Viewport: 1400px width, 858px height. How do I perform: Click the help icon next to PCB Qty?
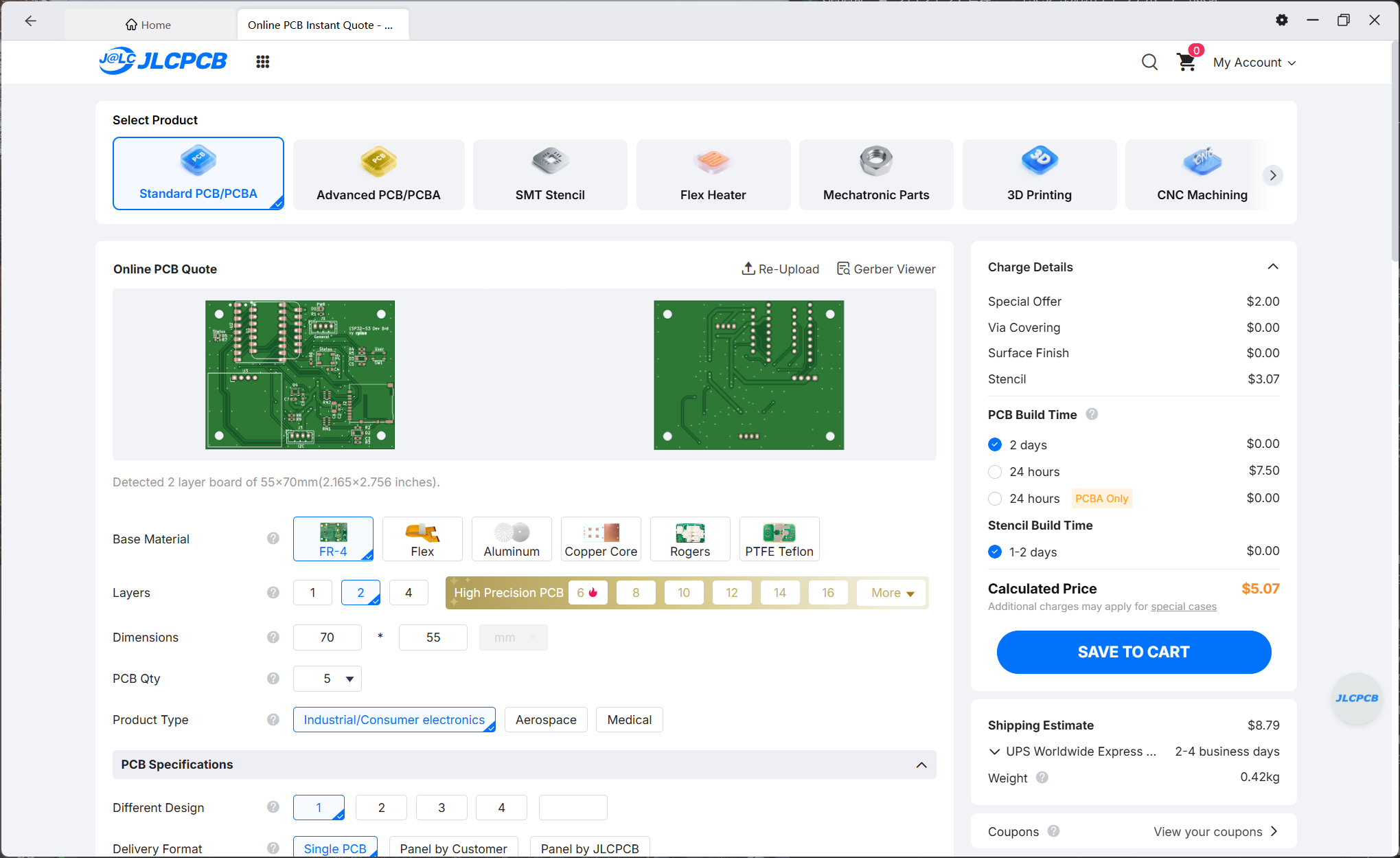tap(273, 678)
